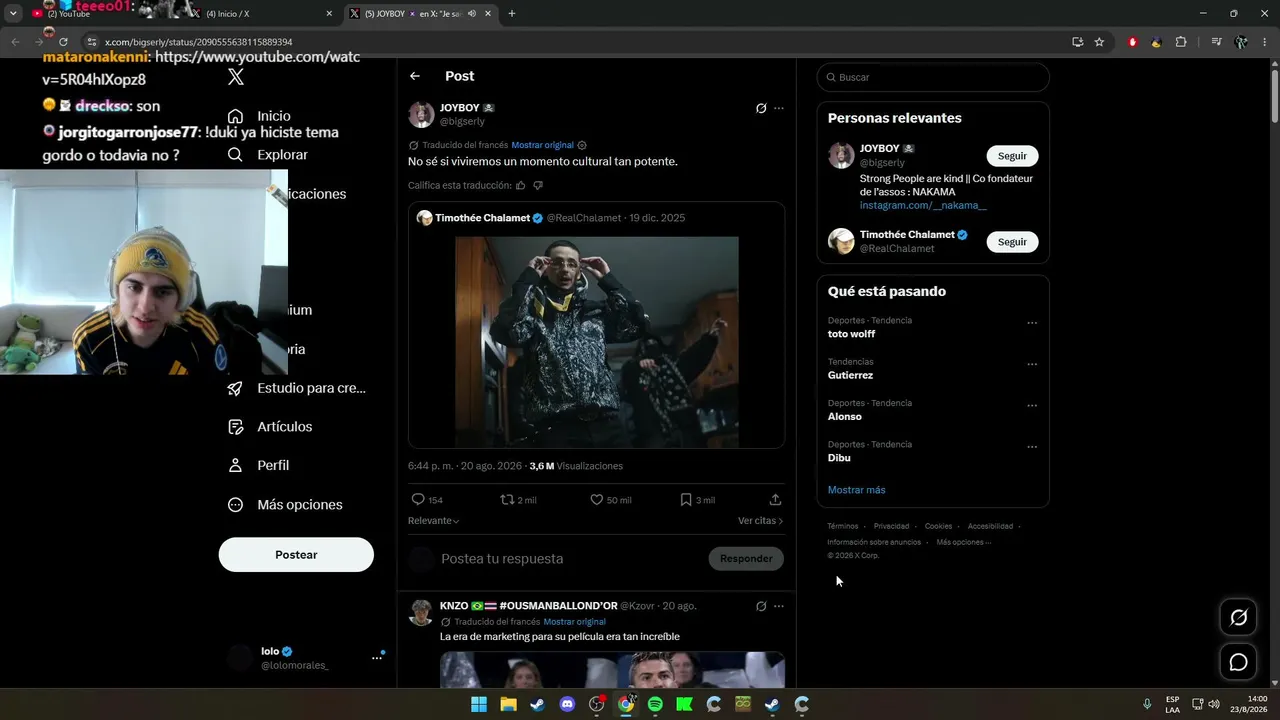Install app icon in address bar
This screenshot has height=720, width=1280.
coord(1077,42)
